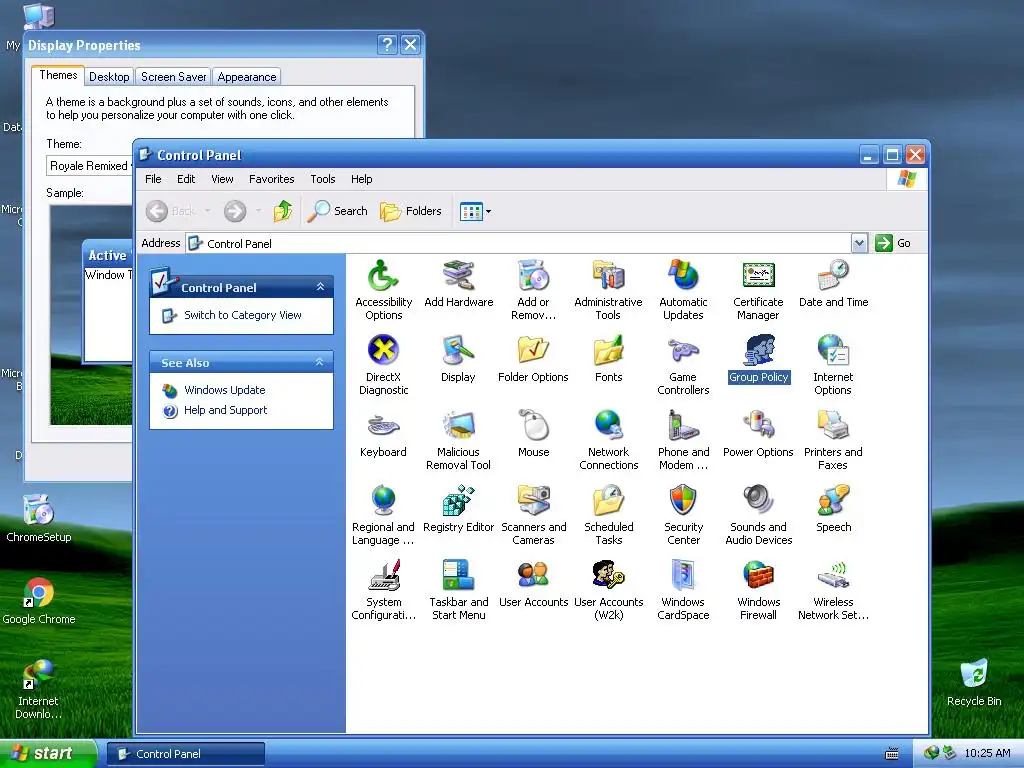1024x768 pixels.
Task: Open the Display applet icon
Action: 458,351
